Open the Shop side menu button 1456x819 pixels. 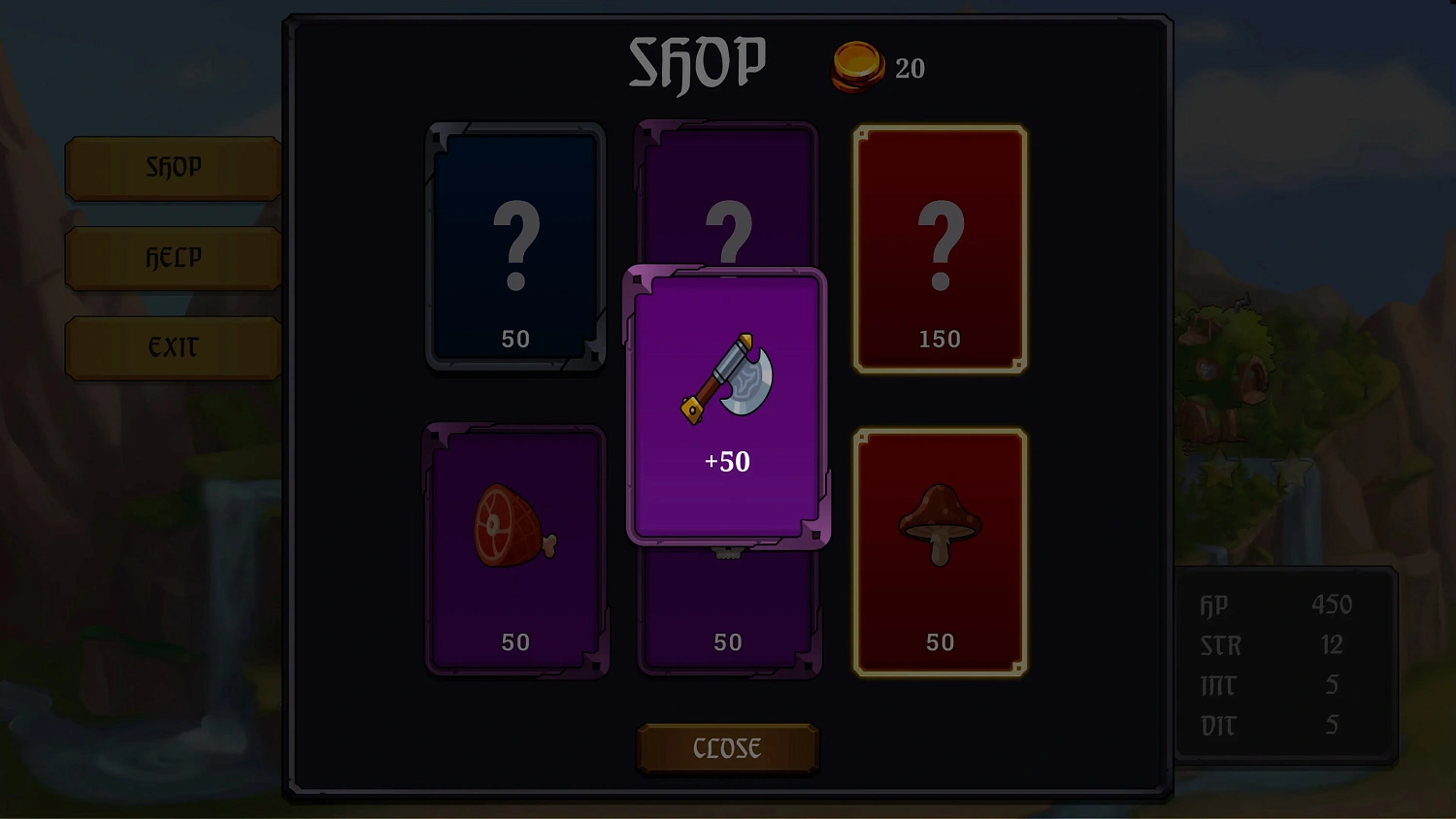(173, 168)
